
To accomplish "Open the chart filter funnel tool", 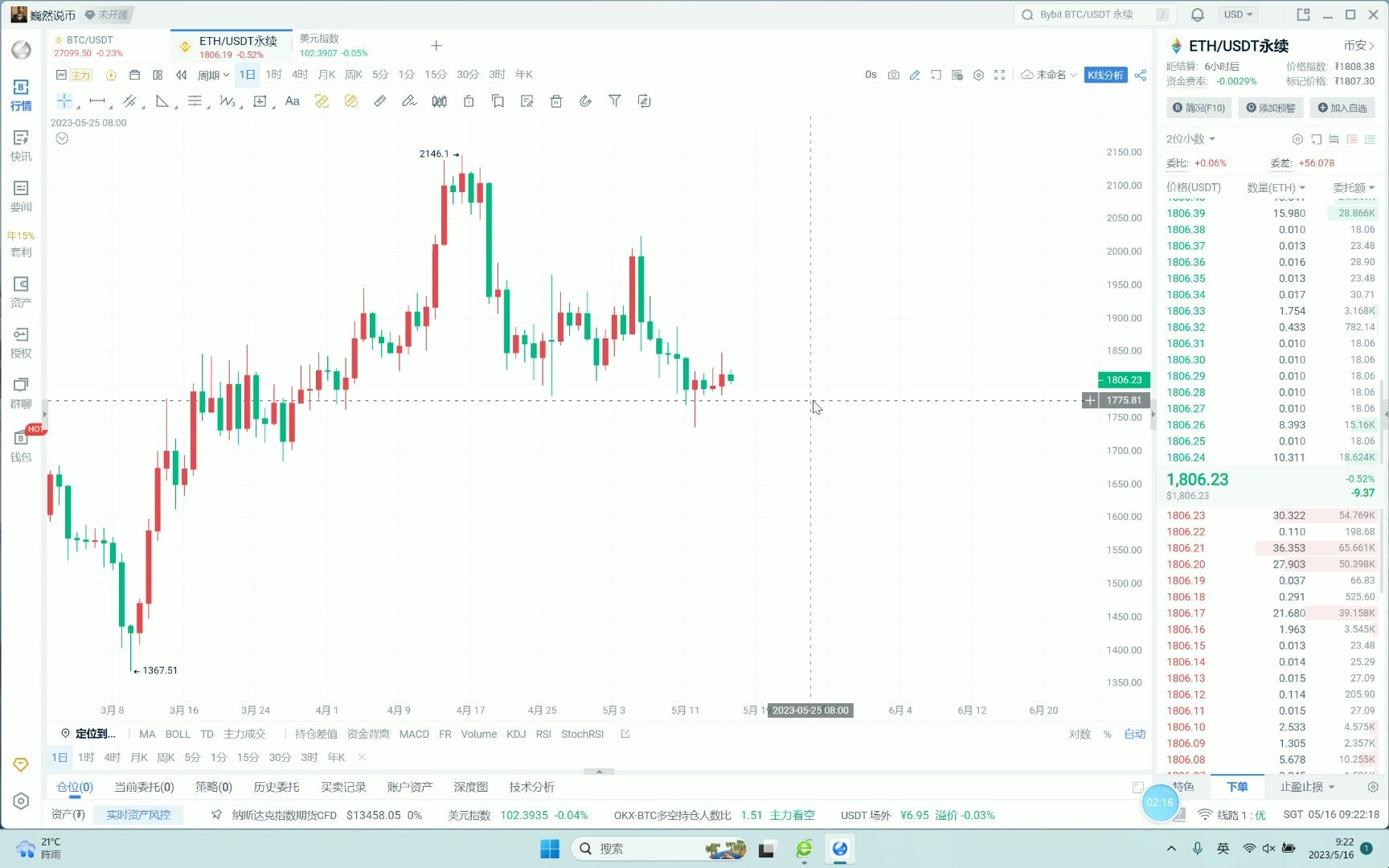I will click(x=614, y=101).
